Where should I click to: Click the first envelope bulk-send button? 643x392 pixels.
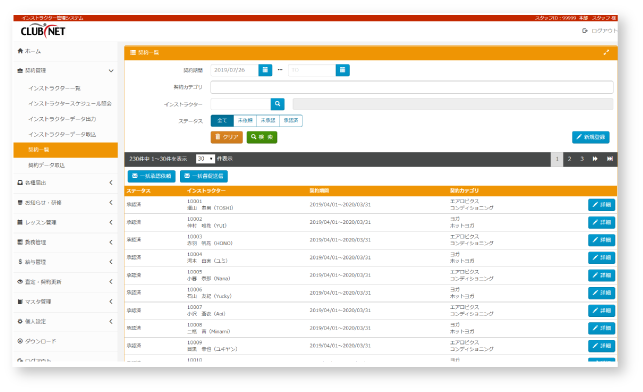point(152,176)
